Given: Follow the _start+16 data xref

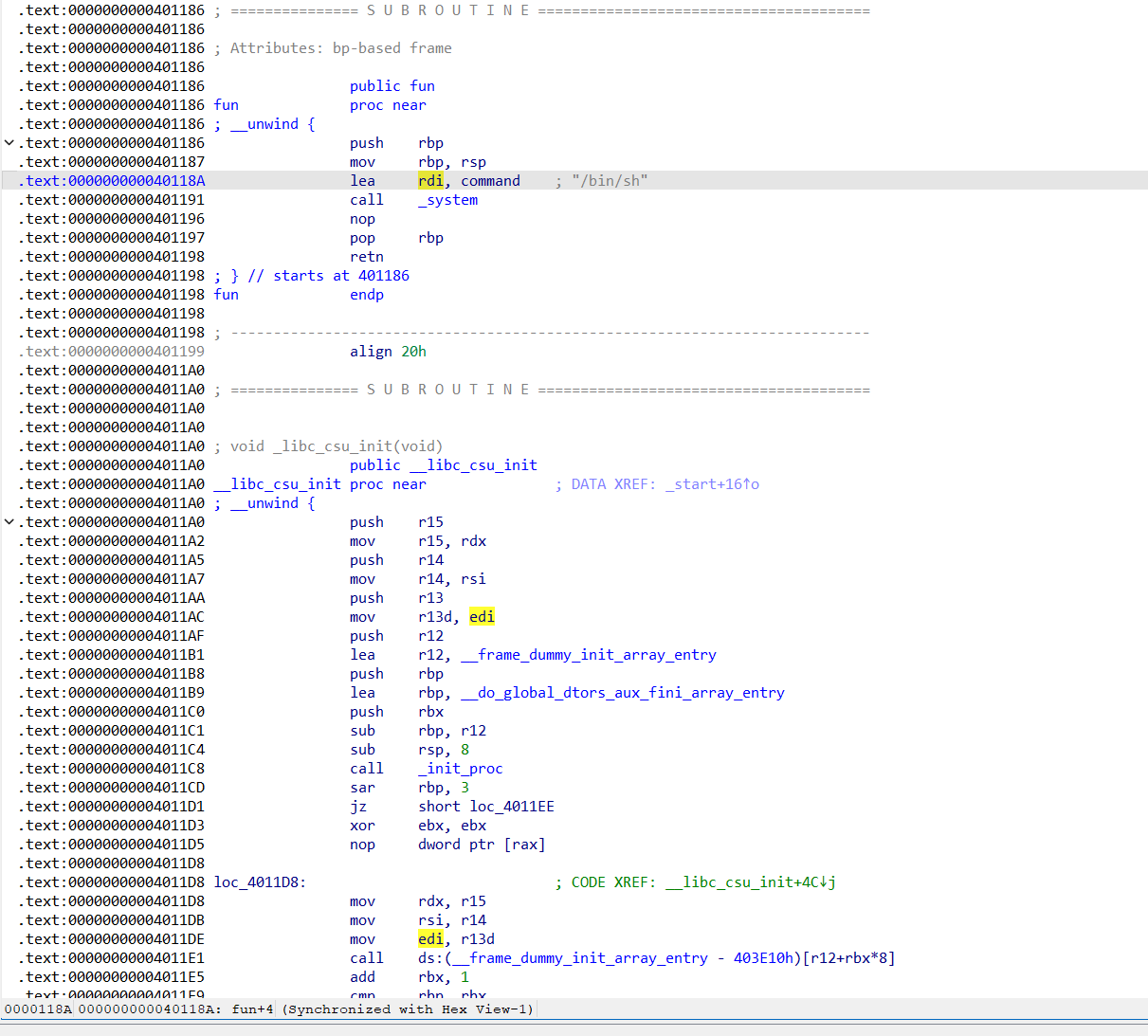Looking at the screenshot, I should (712, 484).
